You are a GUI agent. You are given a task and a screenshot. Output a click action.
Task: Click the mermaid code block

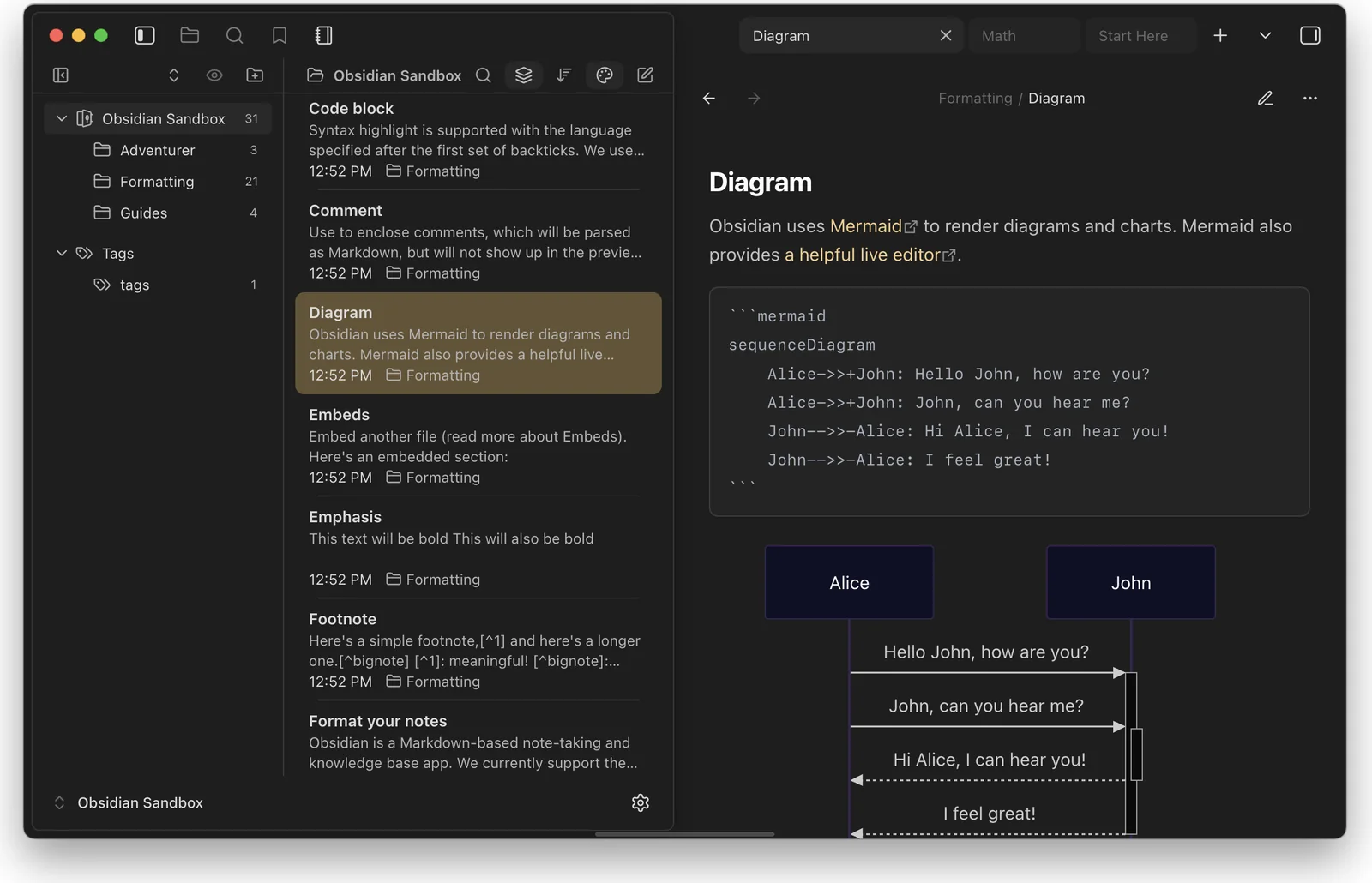pos(1009,401)
